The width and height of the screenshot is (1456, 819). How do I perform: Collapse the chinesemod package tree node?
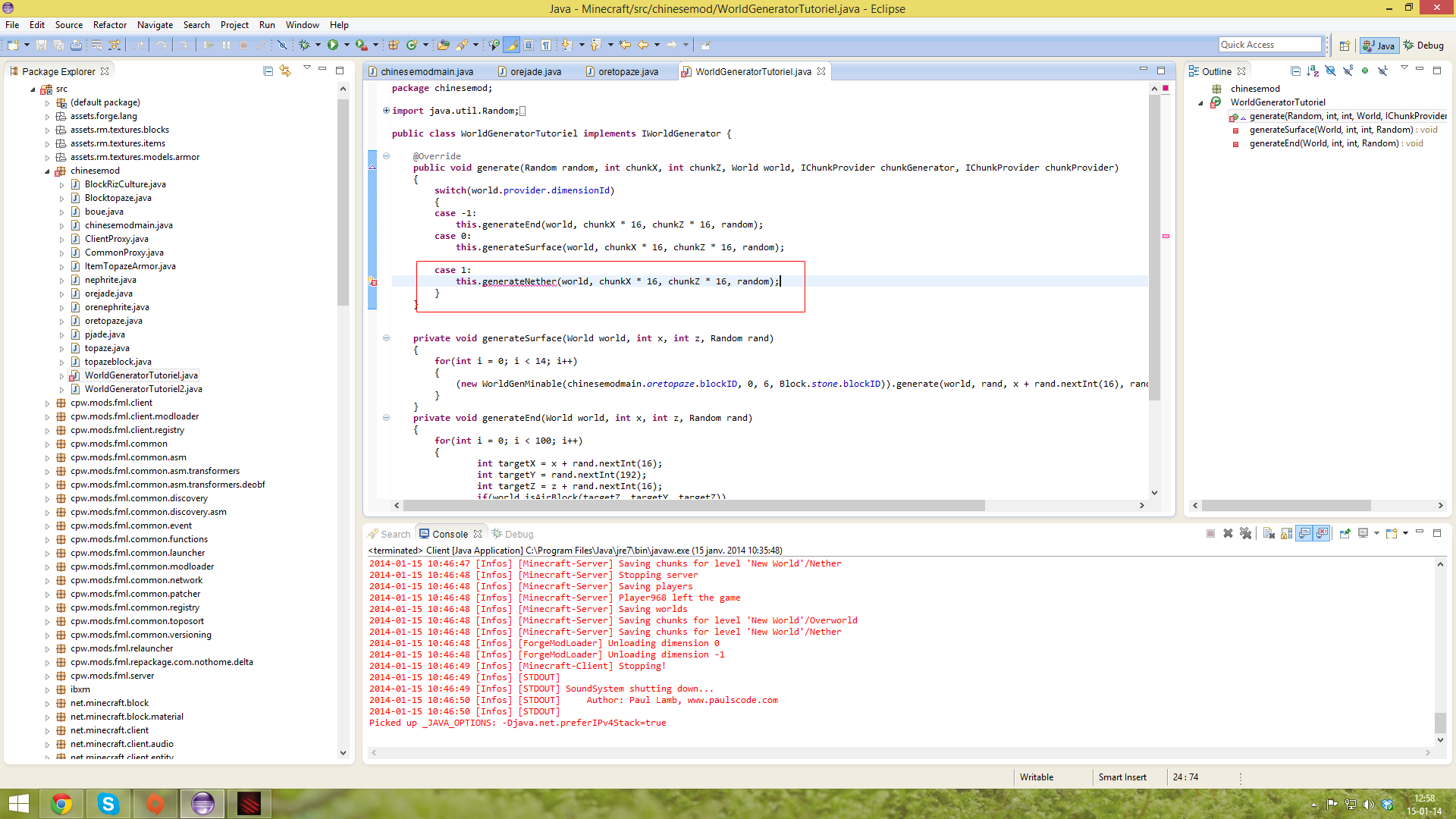click(47, 171)
